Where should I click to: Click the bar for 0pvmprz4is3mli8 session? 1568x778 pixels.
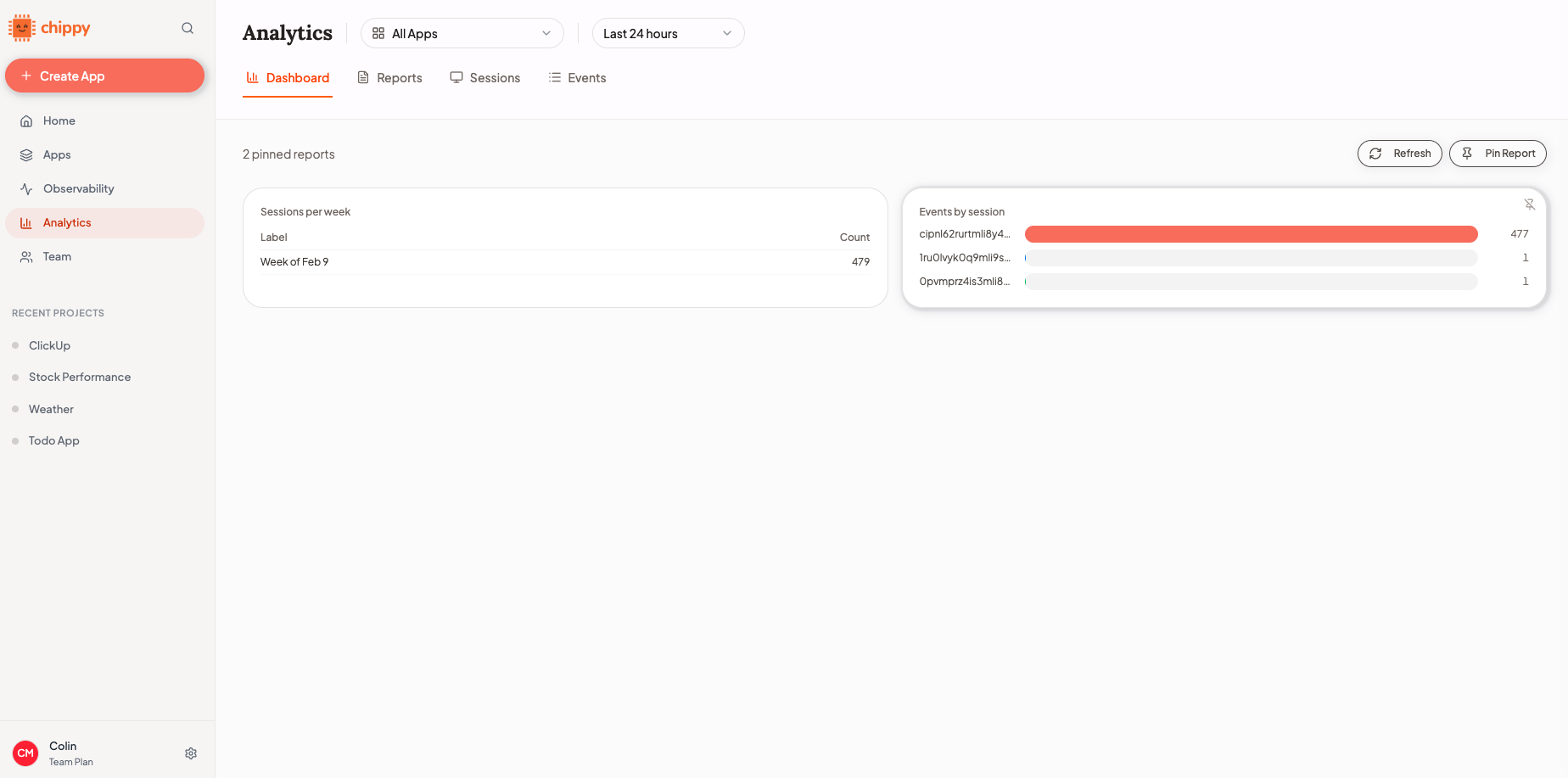[1252, 282]
